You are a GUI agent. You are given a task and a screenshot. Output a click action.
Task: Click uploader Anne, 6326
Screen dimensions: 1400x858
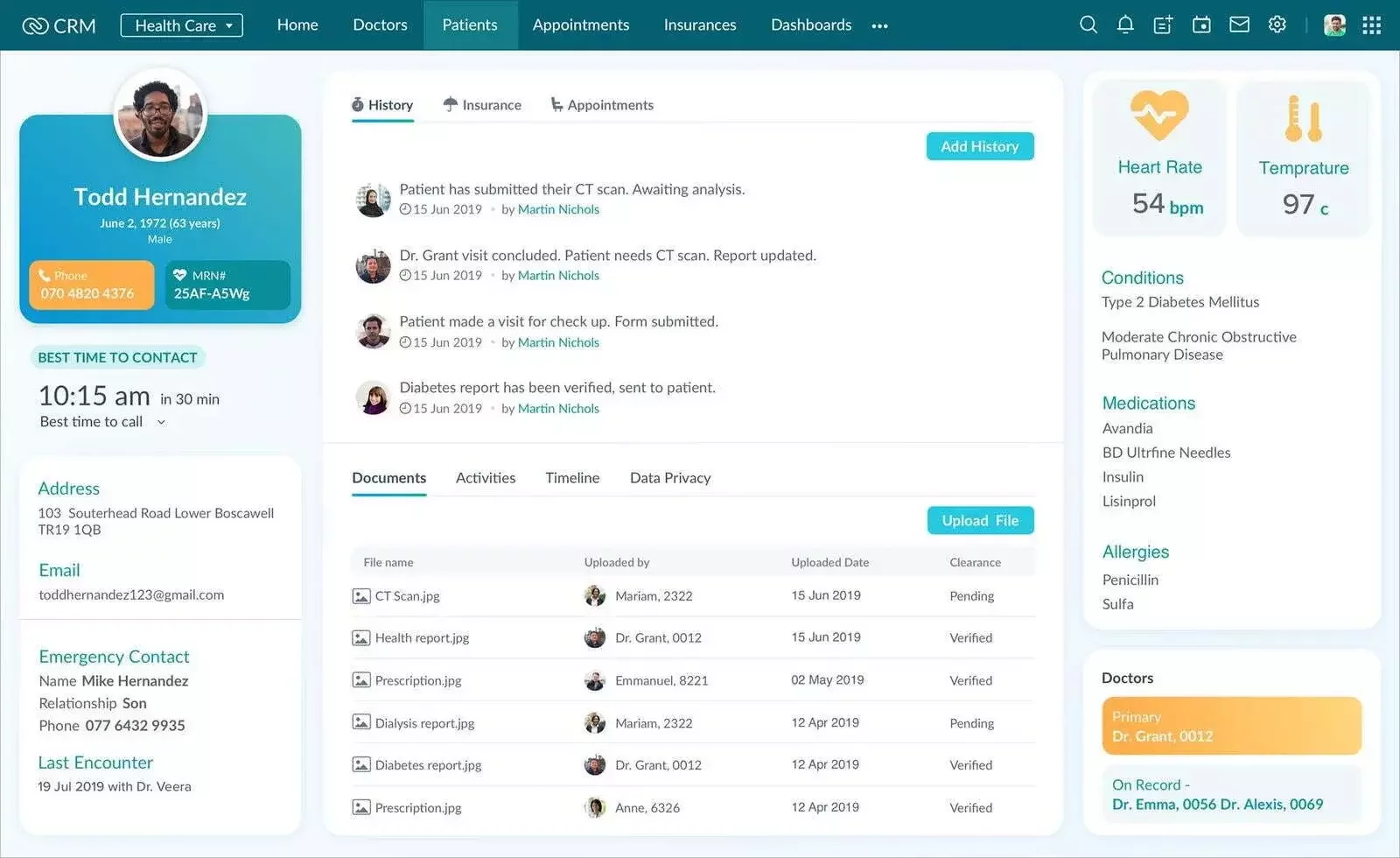tap(647, 807)
